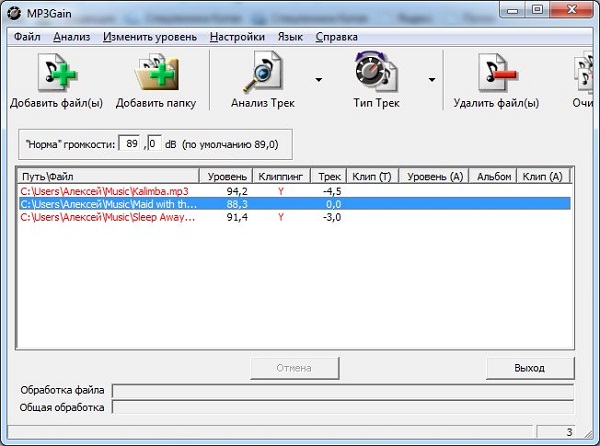Click the target volume decimal field
600x446 pixels.
point(154,144)
